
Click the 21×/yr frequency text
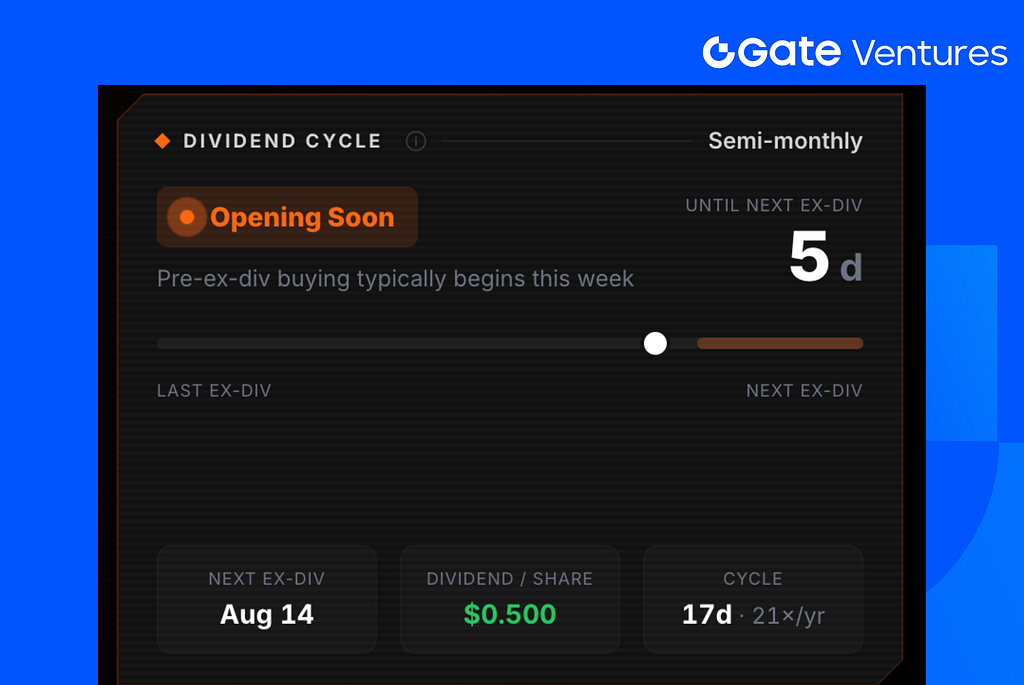(x=789, y=616)
